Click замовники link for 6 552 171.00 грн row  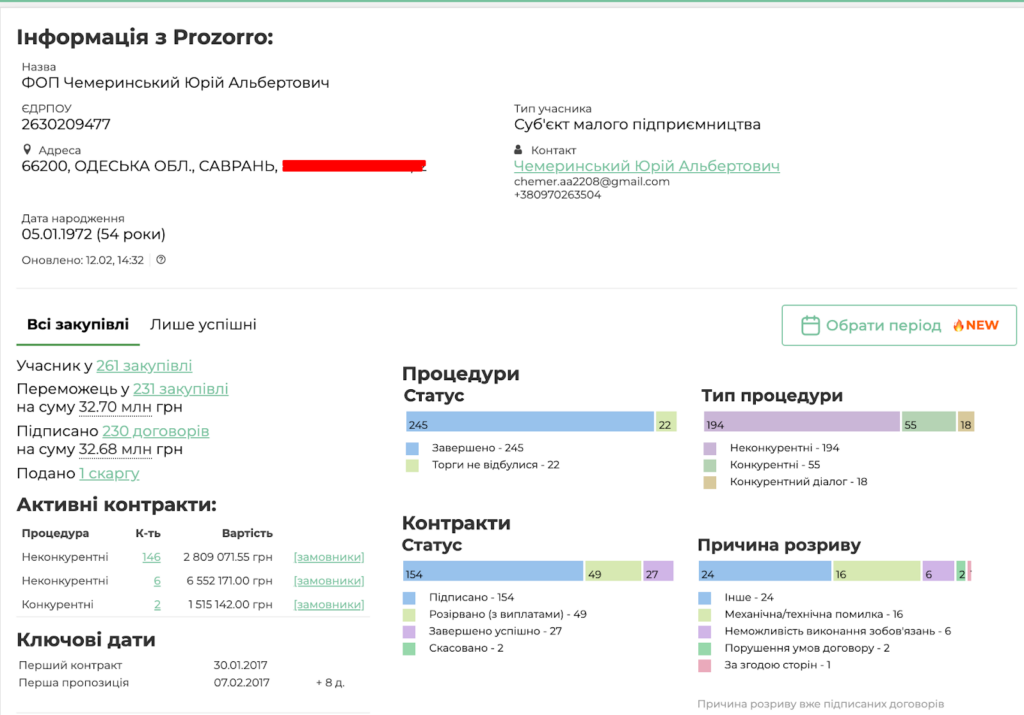coord(328,581)
